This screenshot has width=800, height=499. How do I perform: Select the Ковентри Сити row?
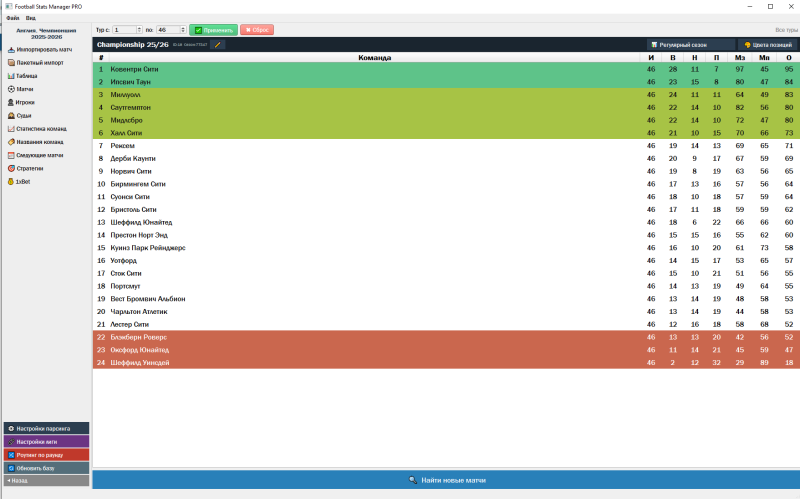click(446, 69)
